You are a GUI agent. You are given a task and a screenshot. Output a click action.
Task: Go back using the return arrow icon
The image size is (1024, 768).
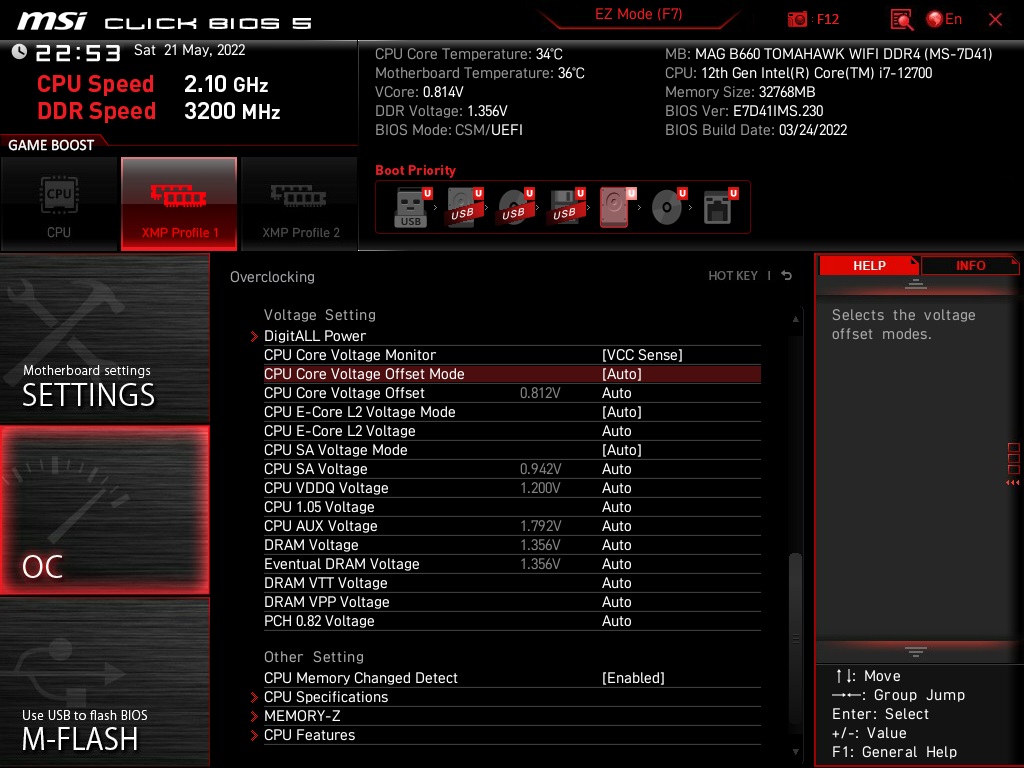787,276
